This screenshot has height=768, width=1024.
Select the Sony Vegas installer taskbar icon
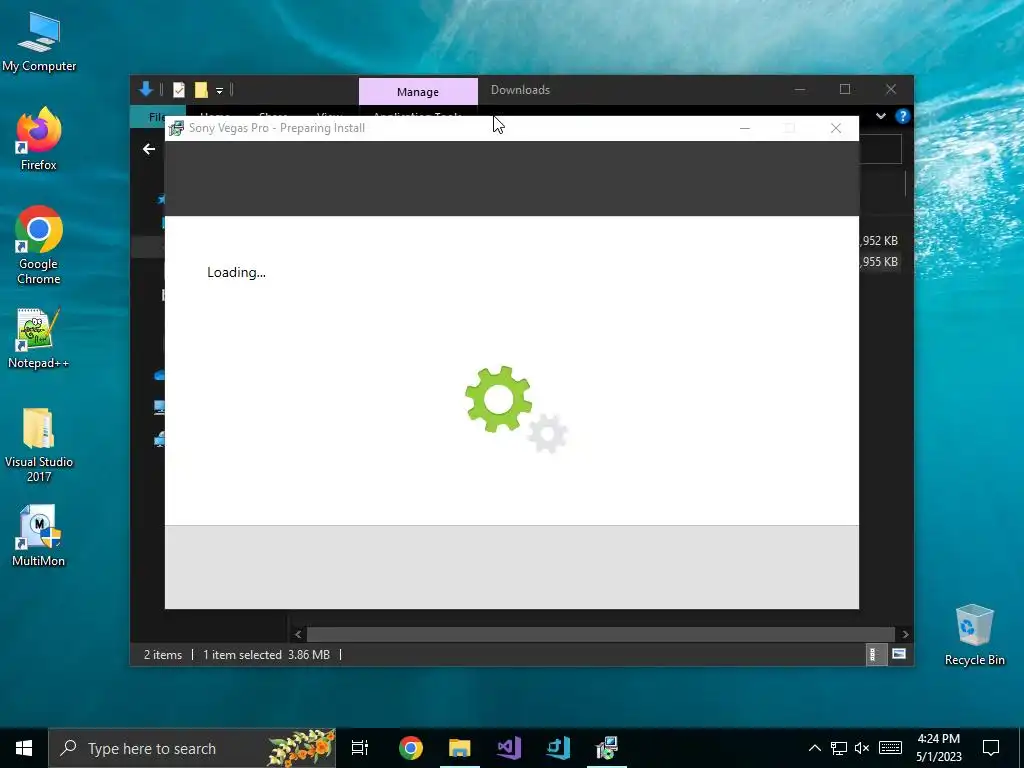[x=607, y=748]
